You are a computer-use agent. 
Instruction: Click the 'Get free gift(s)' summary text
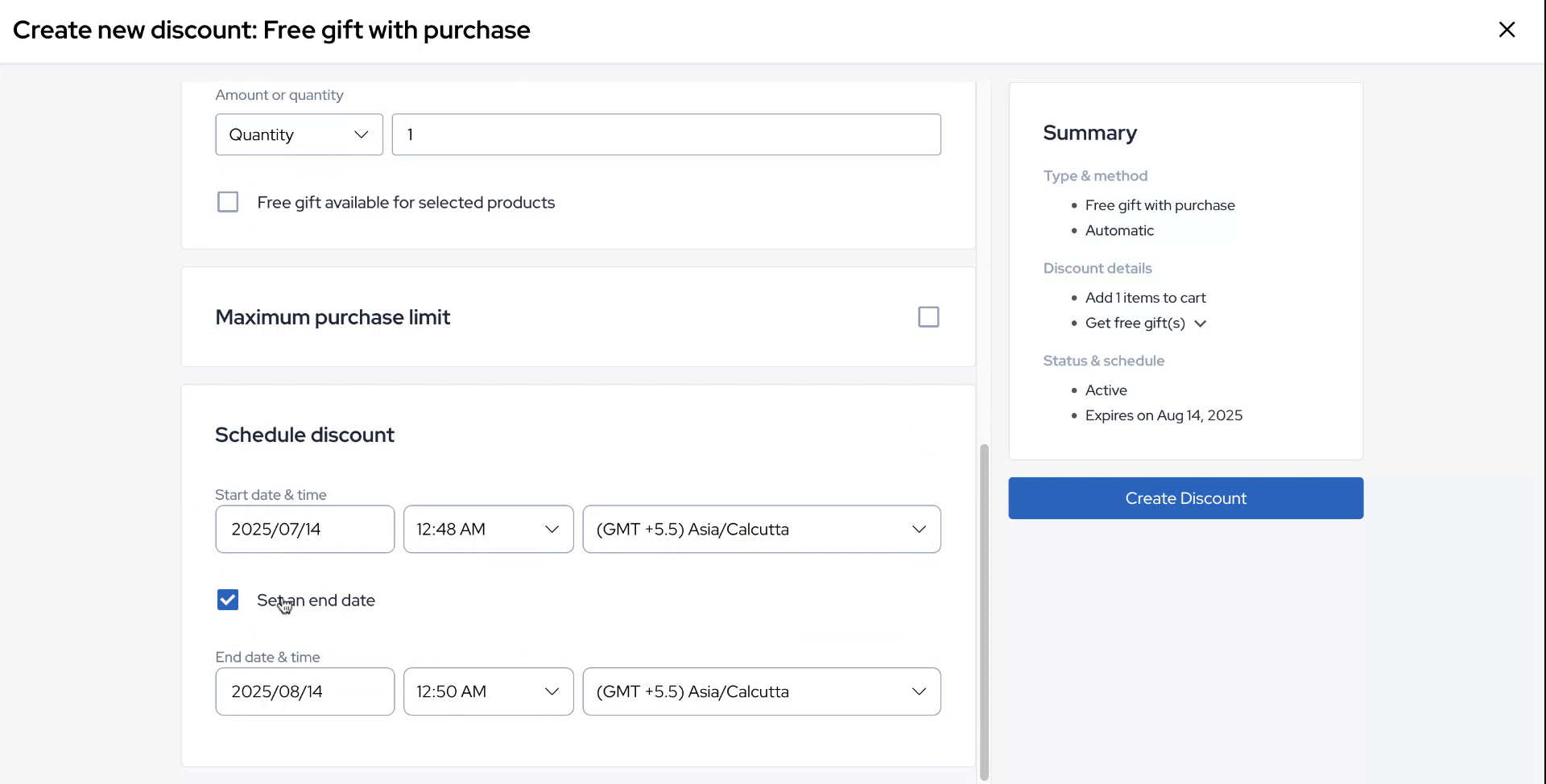click(x=1135, y=324)
